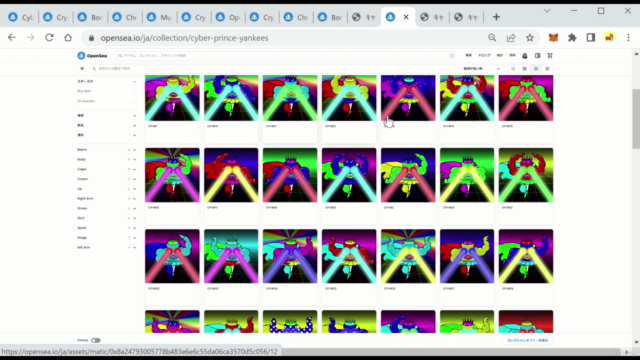
Task: Click the share page icon
Action: coord(511,38)
